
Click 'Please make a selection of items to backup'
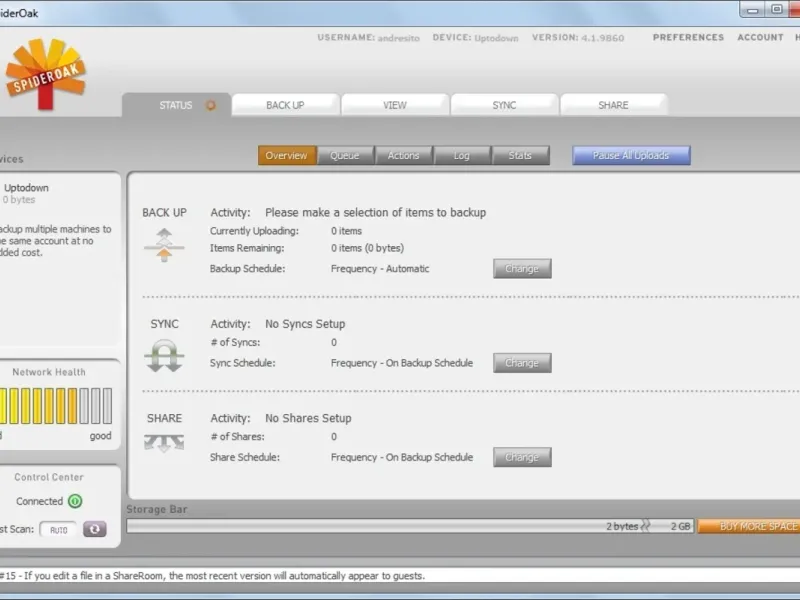click(376, 213)
